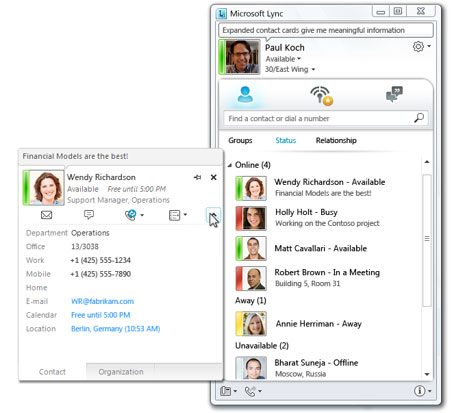Open the Conversations history icon
The width and height of the screenshot is (452, 413).
[394, 94]
